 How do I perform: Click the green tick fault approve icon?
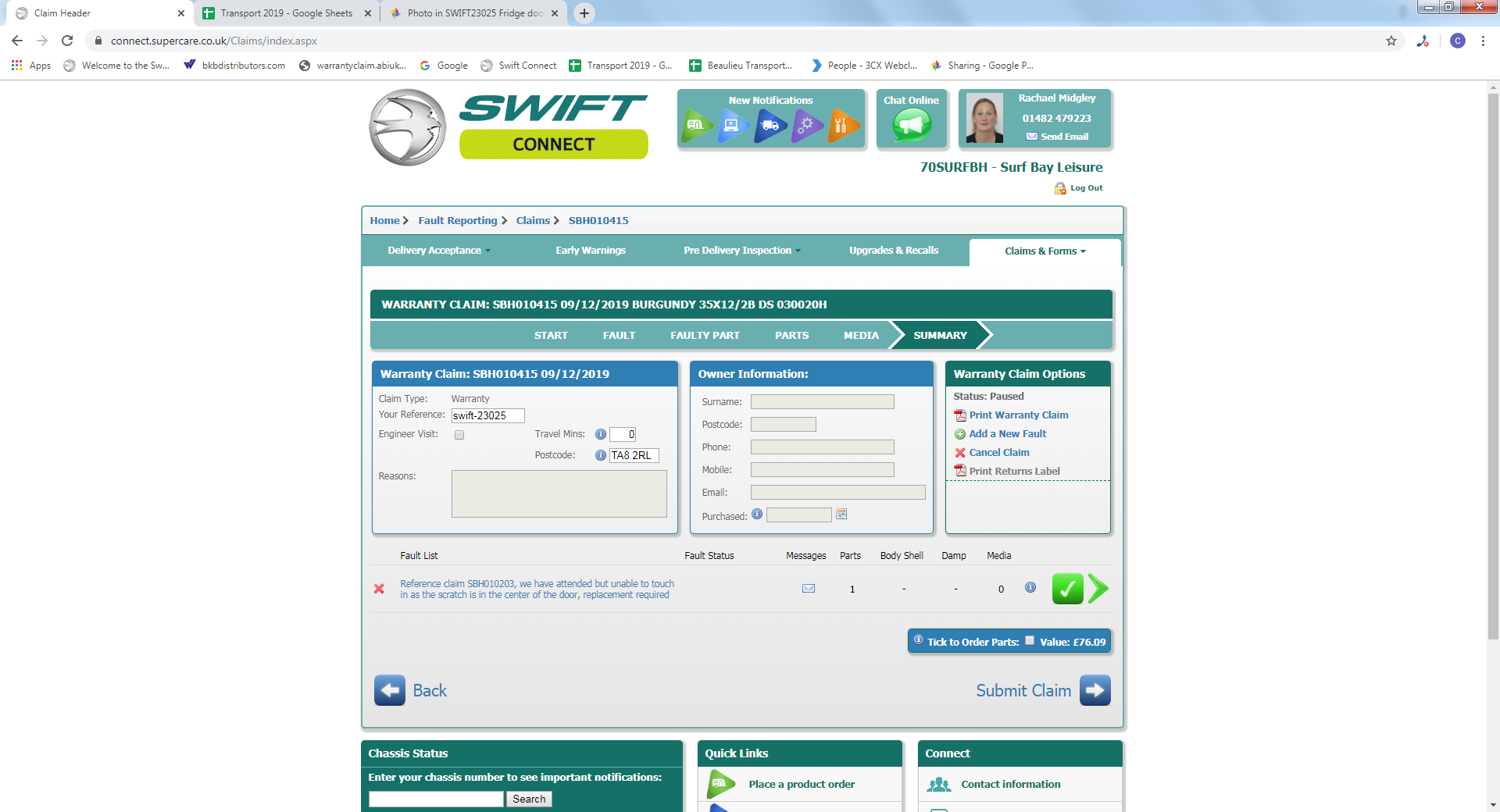tap(1067, 589)
